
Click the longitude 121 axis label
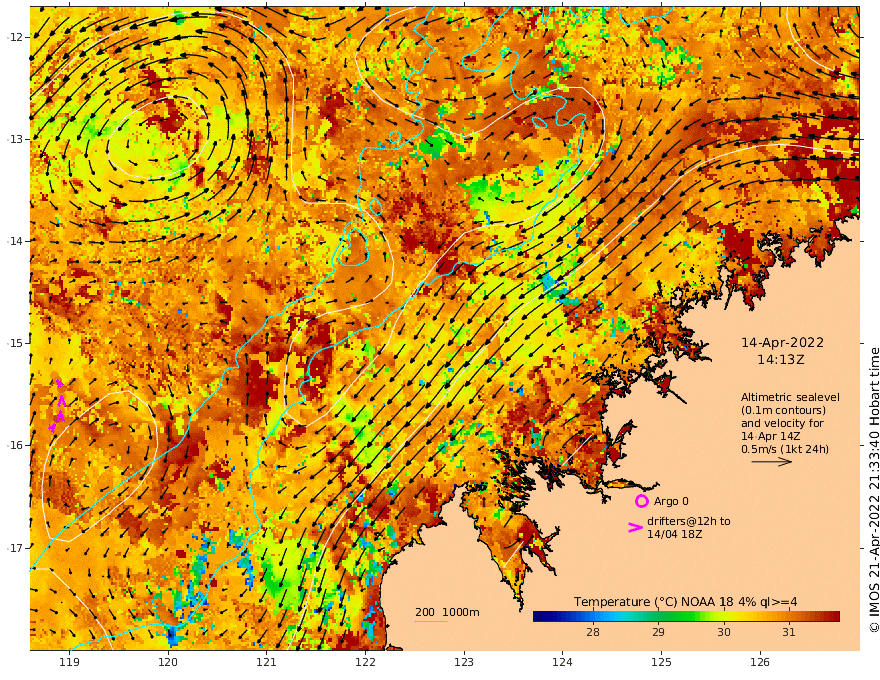[x=267, y=662]
